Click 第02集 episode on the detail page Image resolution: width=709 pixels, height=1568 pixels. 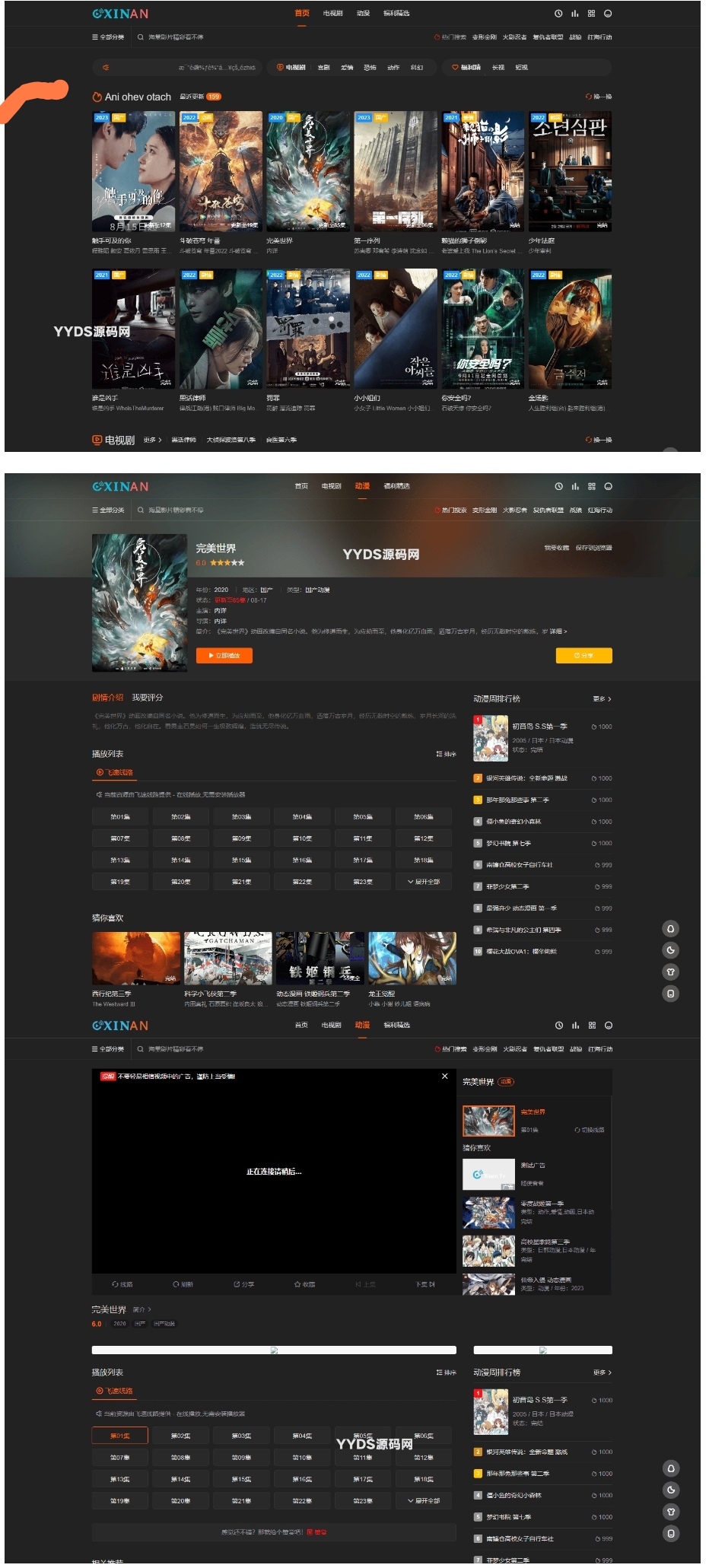pyautogui.click(x=181, y=816)
